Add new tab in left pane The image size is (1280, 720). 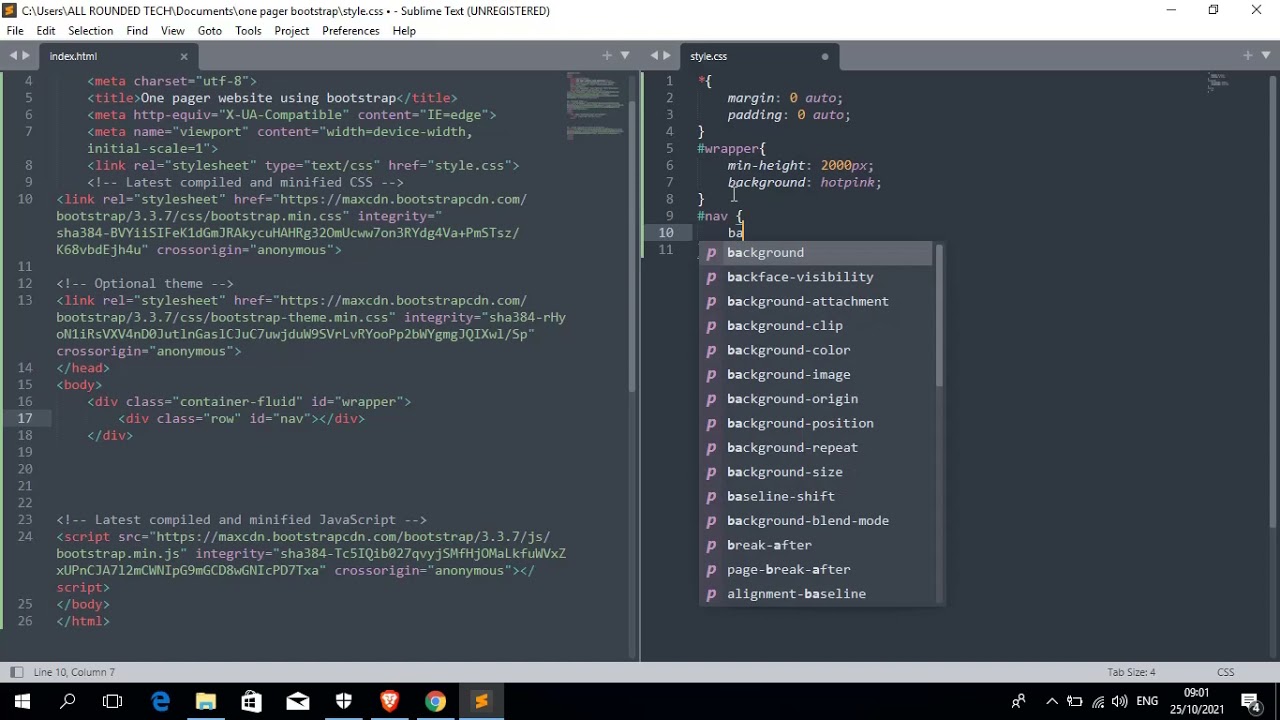click(607, 55)
